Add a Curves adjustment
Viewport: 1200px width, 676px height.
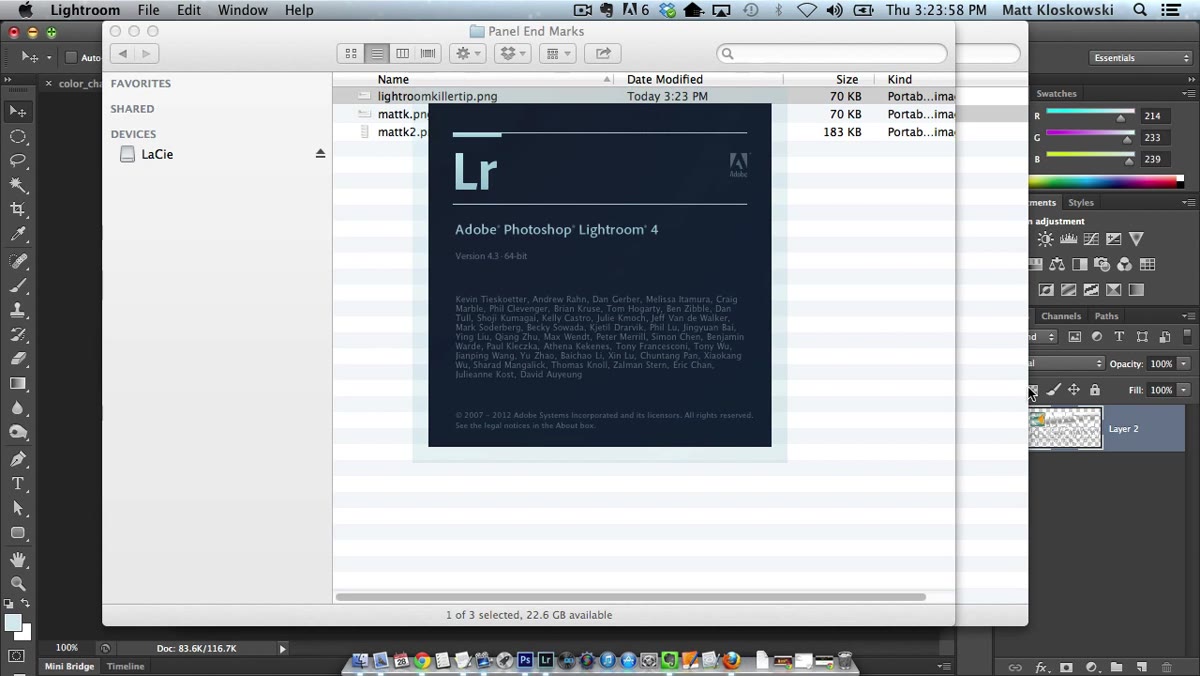tap(1091, 239)
